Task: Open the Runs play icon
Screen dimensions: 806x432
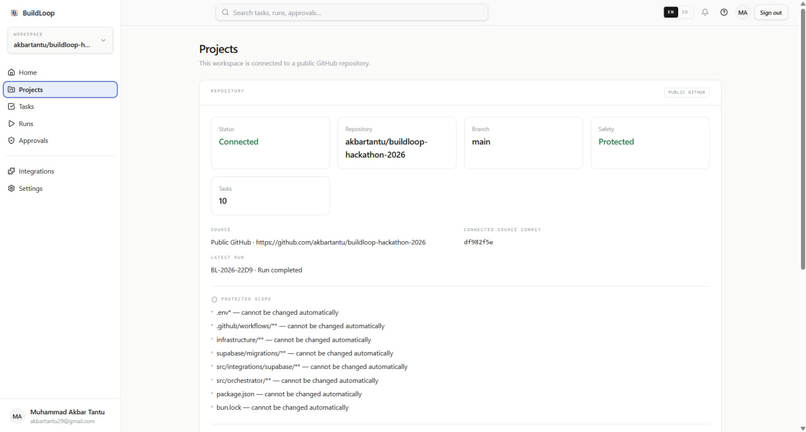Action: [x=11, y=123]
